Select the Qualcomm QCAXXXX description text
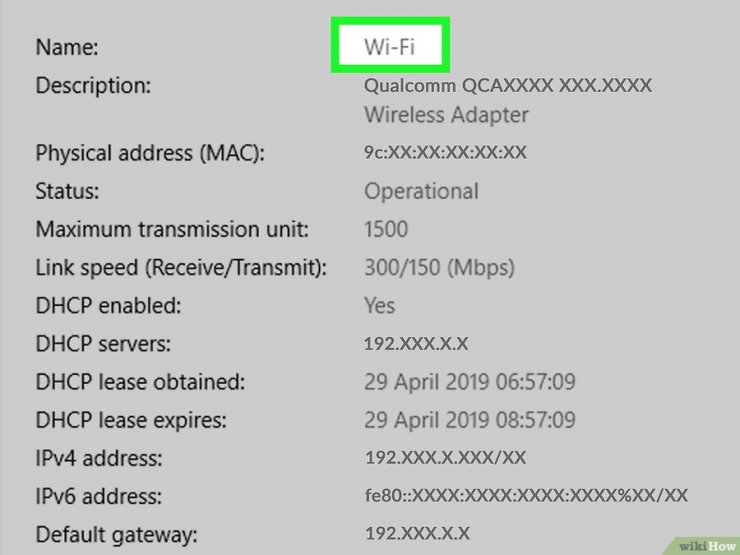The height and width of the screenshot is (555, 740). [508, 85]
